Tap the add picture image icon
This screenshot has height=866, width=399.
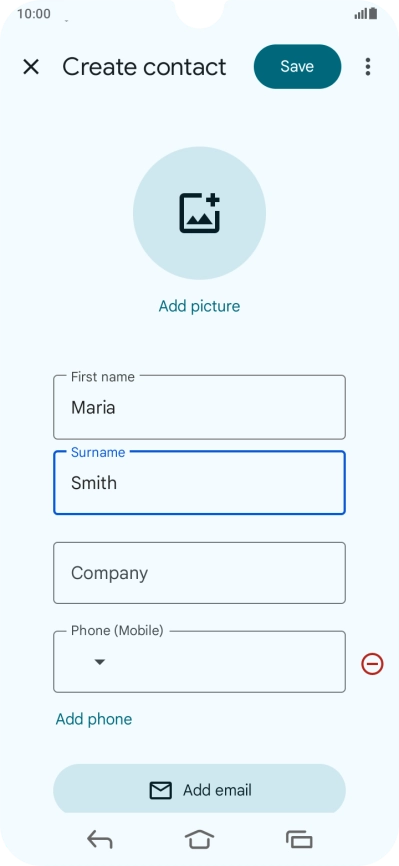pyautogui.click(x=200, y=213)
